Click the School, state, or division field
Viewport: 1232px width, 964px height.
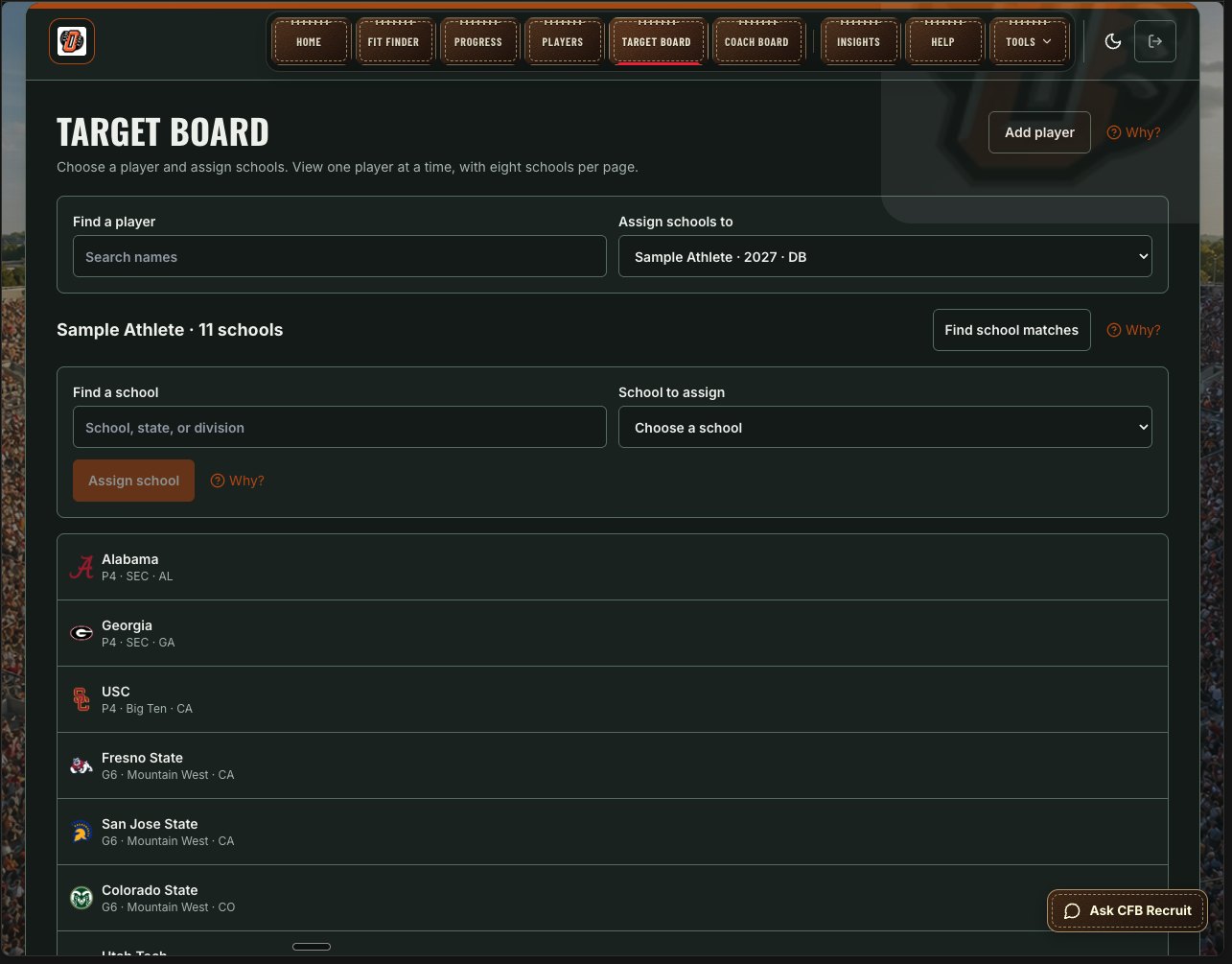point(339,428)
